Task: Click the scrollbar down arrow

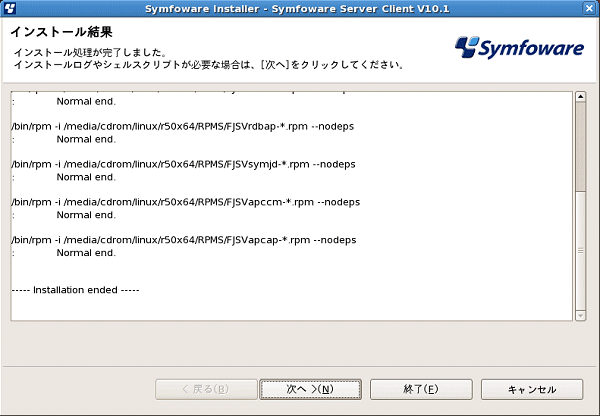Action: coord(580,316)
